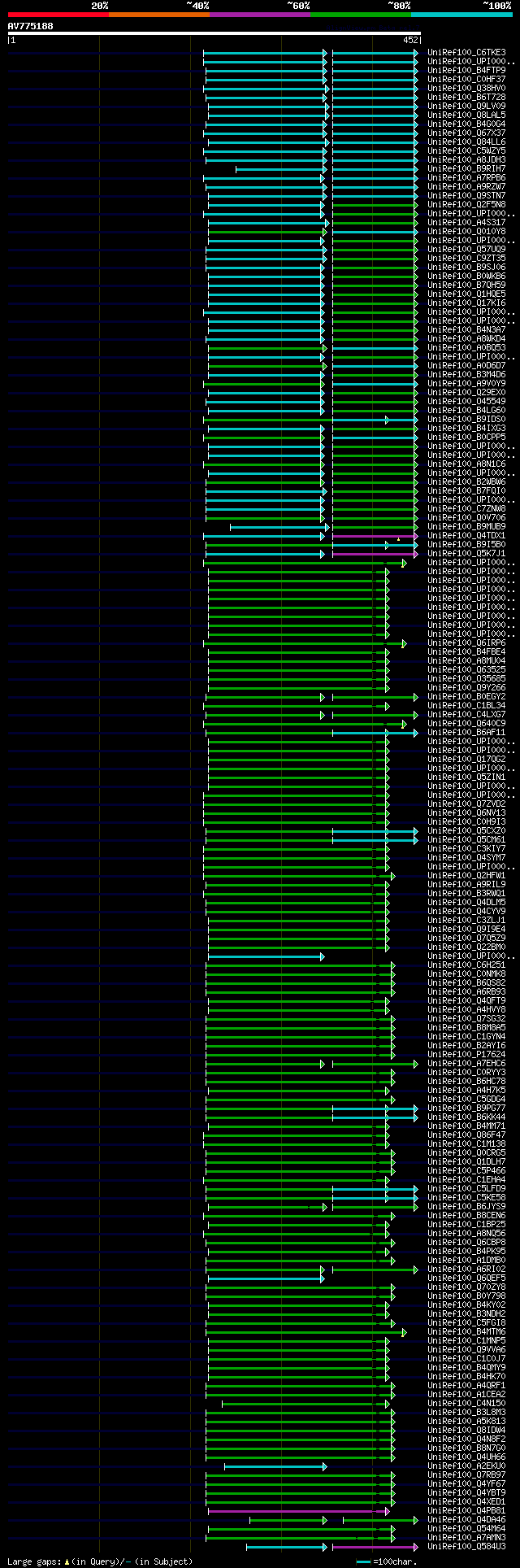Select hit UniRef100_P17624
The height and width of the screenshot is (1568, 520).
pos(466,1055)
